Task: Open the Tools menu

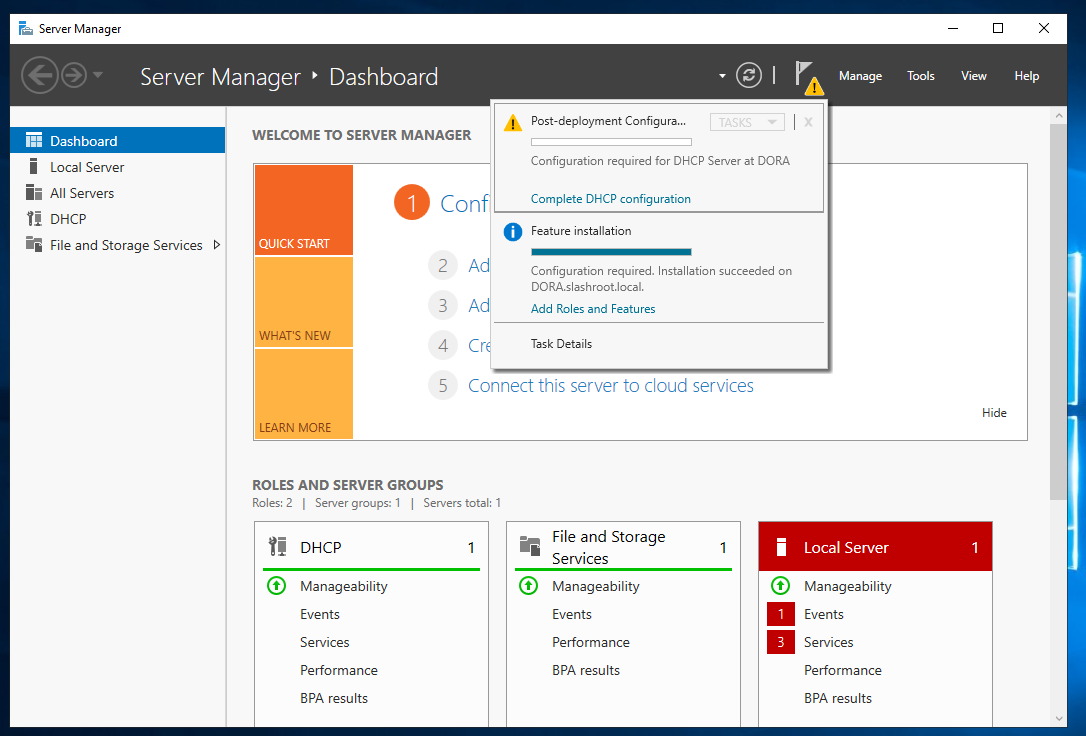Action: [920, 76]
